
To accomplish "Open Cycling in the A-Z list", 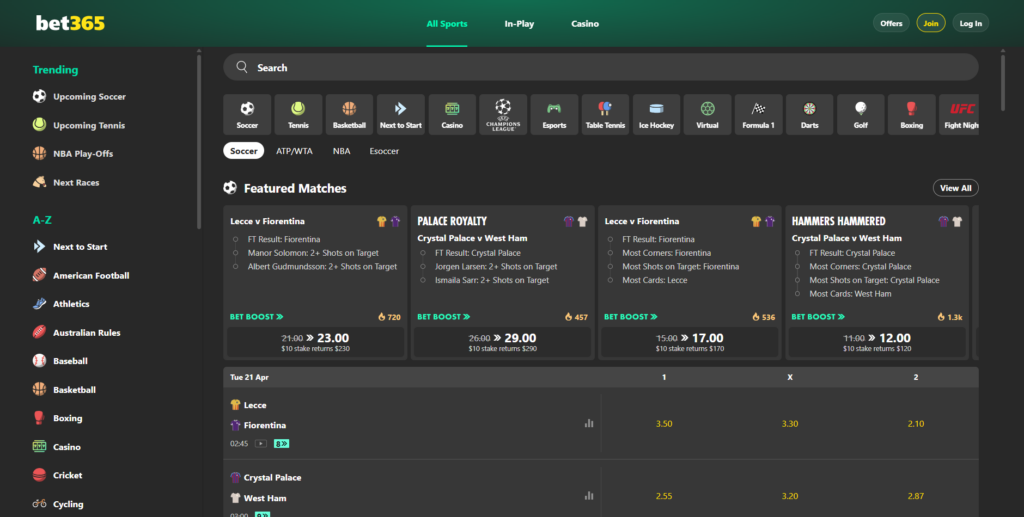I will point(68,504).
